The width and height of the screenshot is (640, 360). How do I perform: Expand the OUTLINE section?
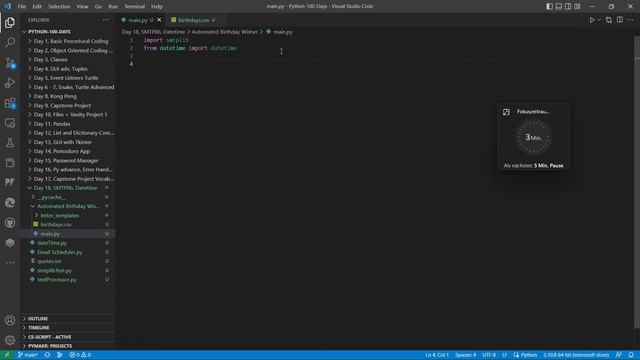(68, 318)
